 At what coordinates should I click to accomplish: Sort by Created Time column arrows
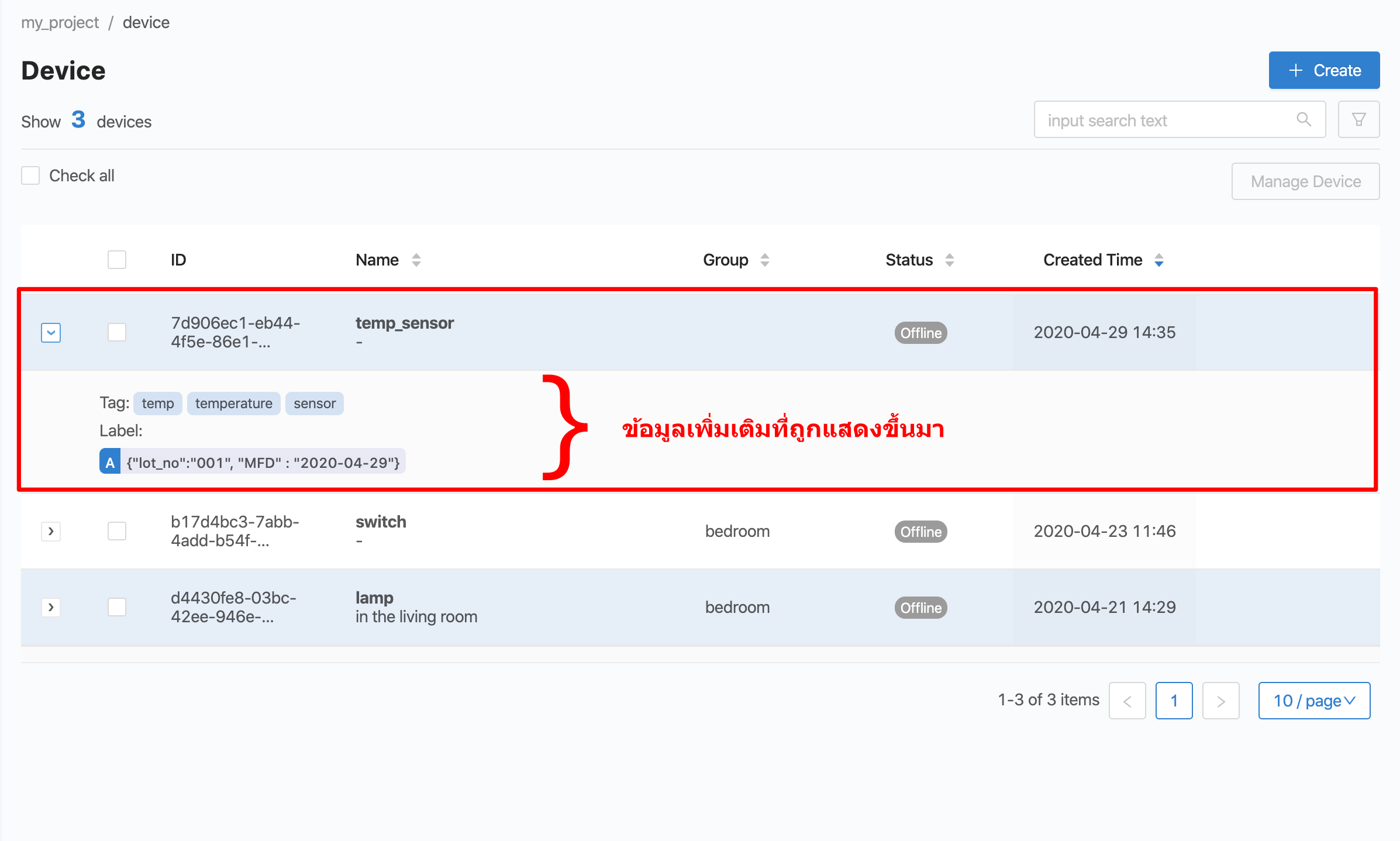[1158, 260]
